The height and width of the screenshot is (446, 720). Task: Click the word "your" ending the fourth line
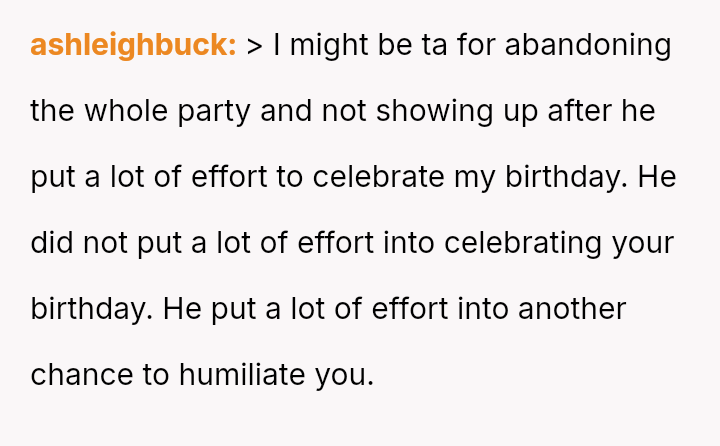pyautogui.click(x=645, y=243)
